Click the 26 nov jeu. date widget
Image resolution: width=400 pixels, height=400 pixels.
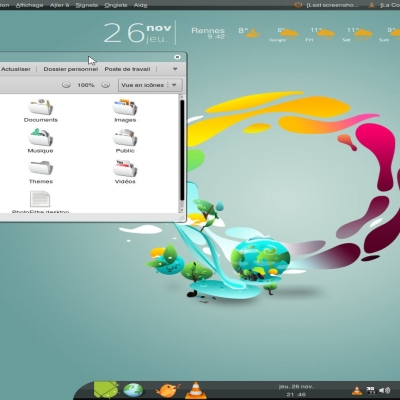coord(140,33)
